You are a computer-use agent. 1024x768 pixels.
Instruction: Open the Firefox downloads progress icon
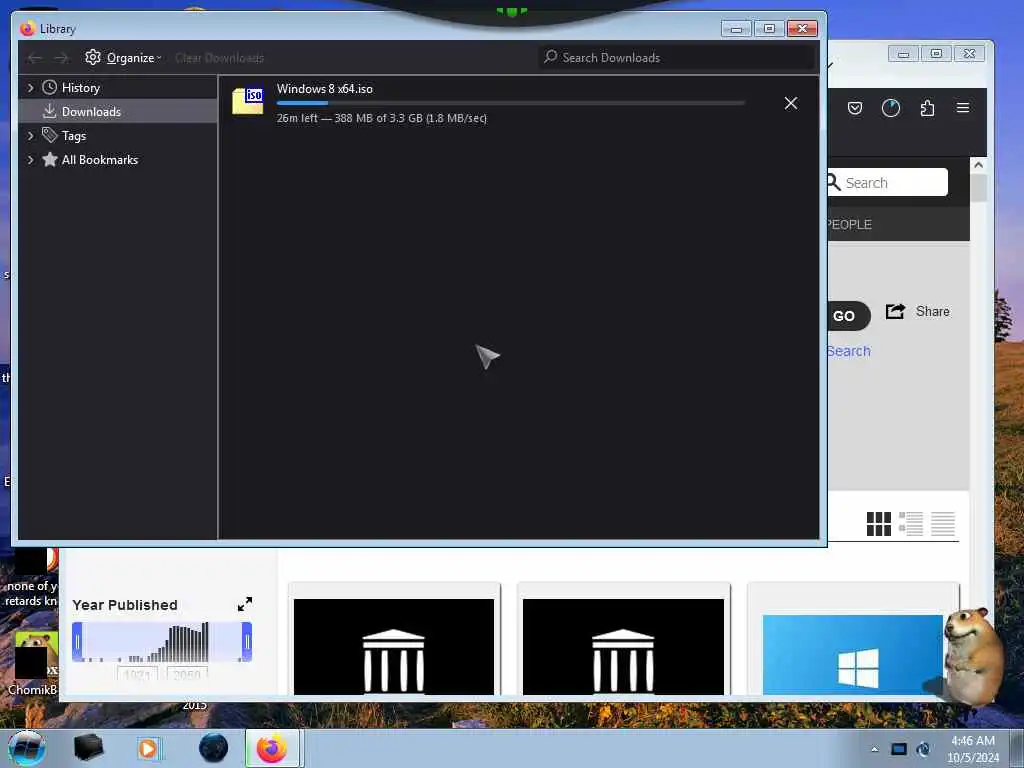point(891,108)
